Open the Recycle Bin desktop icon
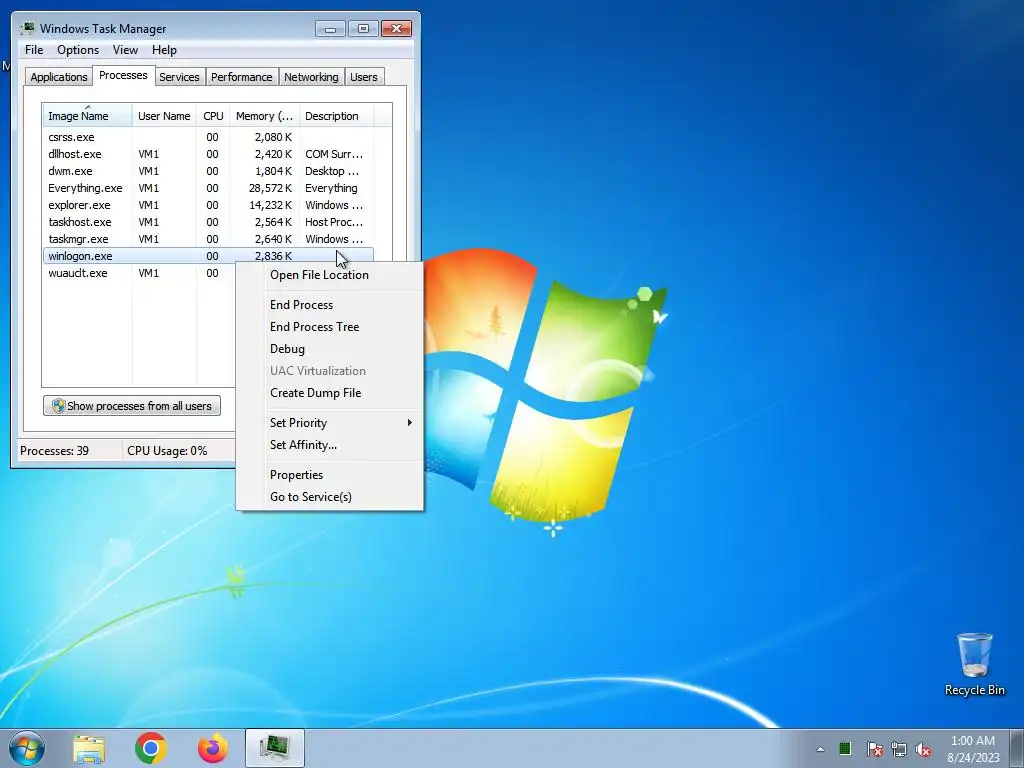 tap(974, 665)
